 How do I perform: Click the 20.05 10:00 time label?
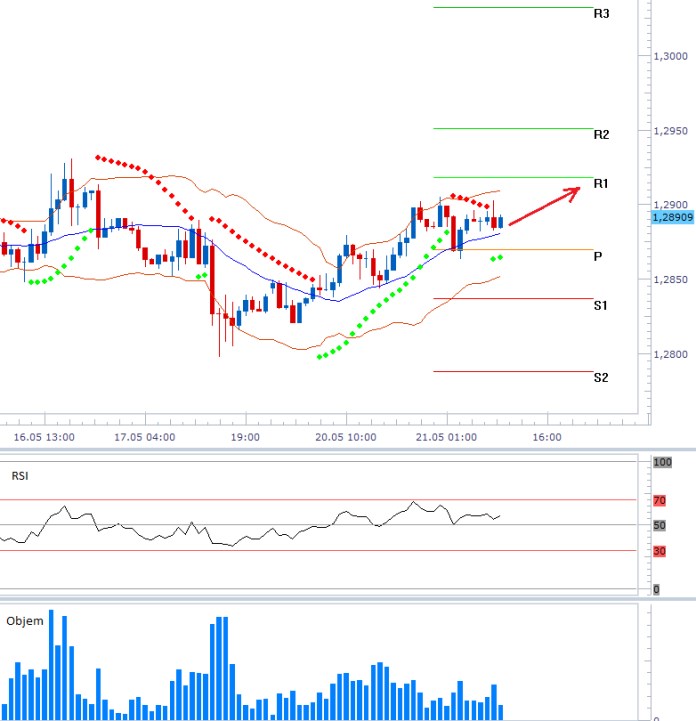(x=346, y=437)
